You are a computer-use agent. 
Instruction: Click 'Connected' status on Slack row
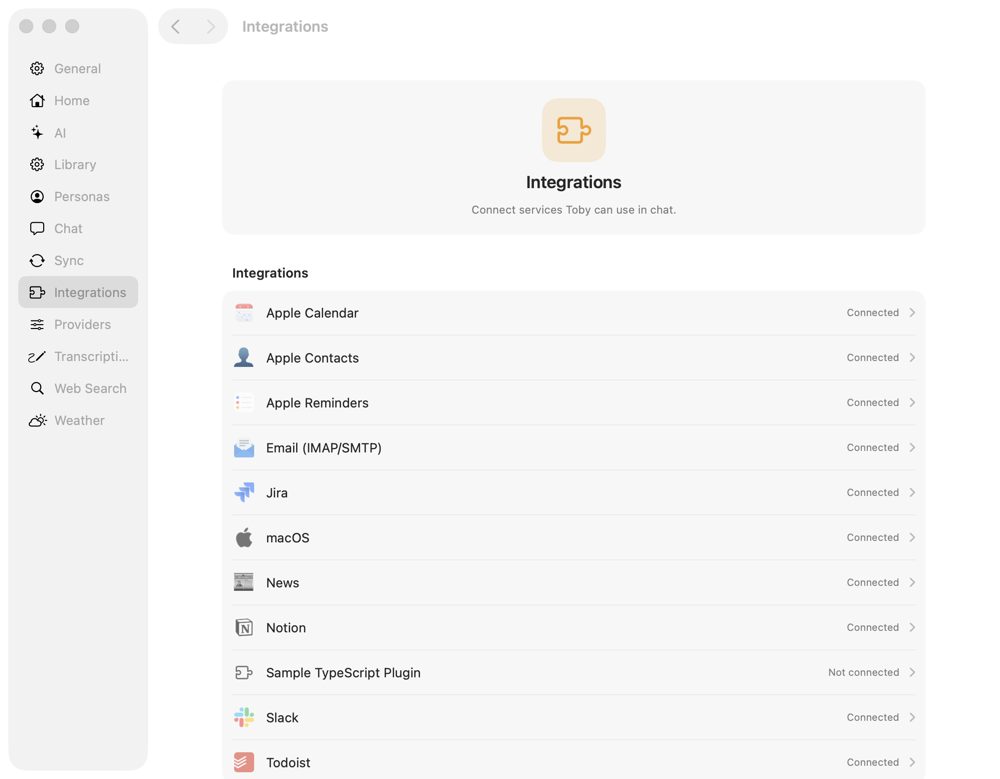point(872,717)
